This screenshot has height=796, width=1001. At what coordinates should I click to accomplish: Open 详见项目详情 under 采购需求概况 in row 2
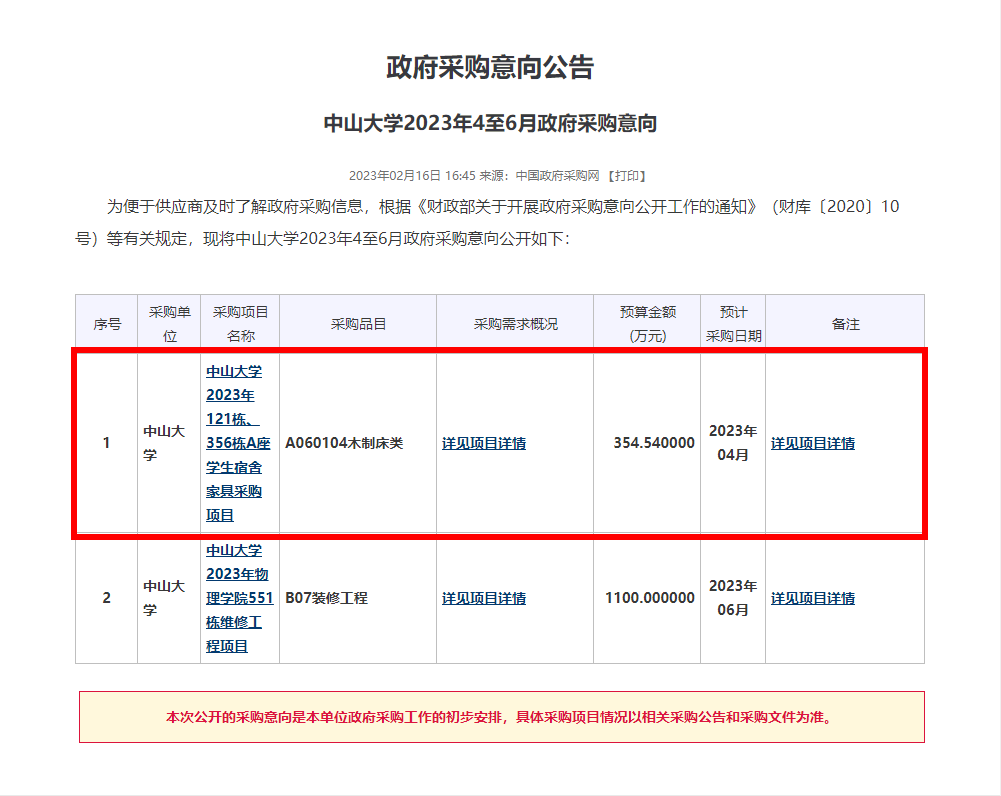(483, 598)
